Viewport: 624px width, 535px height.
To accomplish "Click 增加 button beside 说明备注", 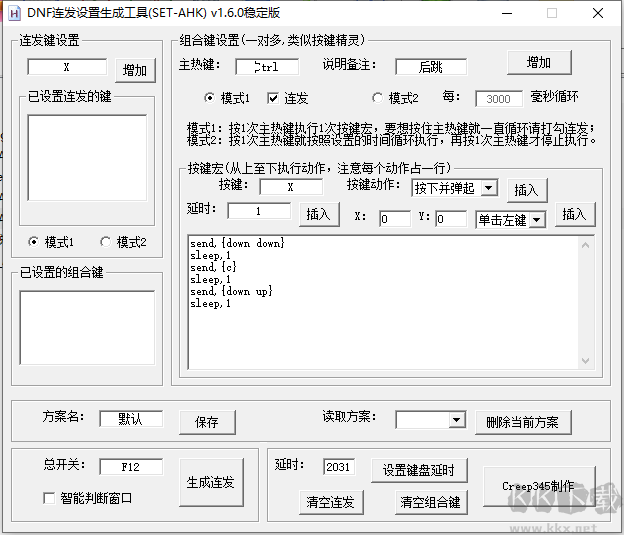I will click(x=538, y=62).
